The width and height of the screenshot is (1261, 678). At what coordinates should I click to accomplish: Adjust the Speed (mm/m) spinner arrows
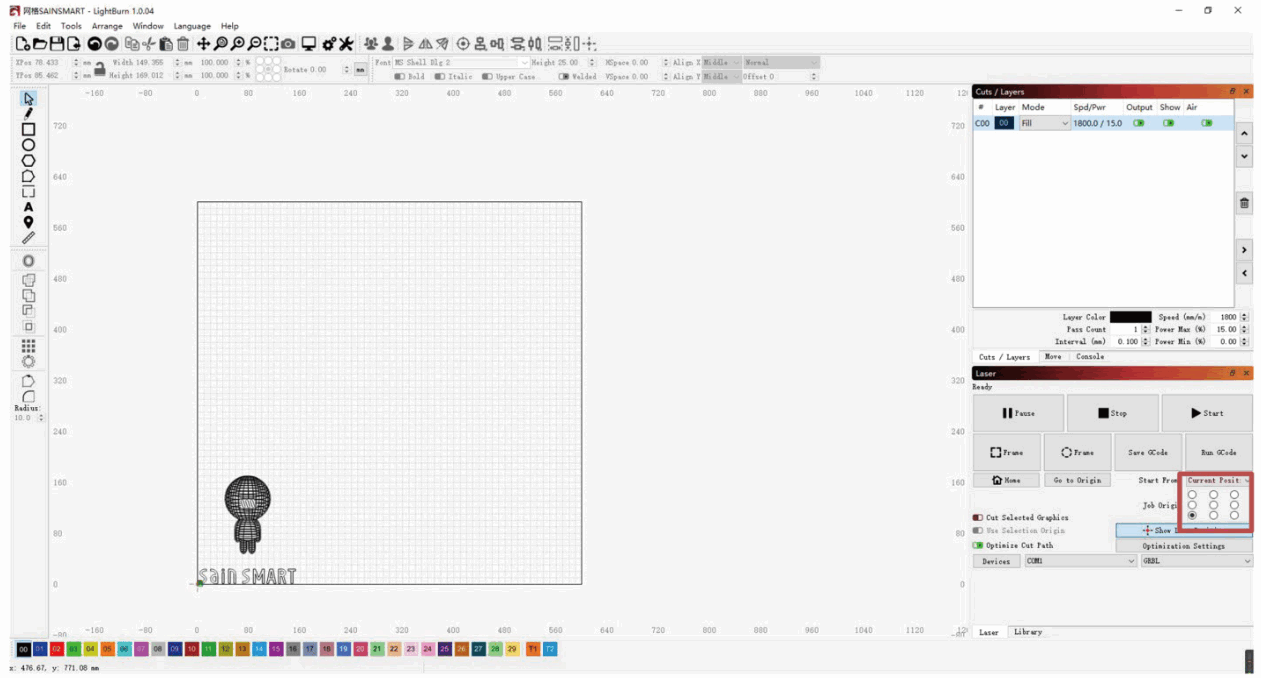click(1245, 317)
